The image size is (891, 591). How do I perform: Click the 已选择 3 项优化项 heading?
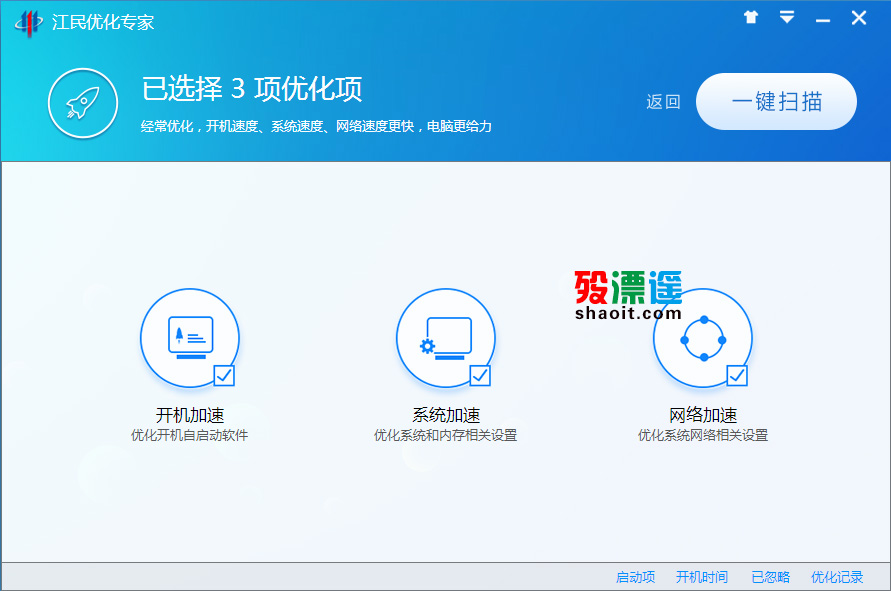coord(252,89)
